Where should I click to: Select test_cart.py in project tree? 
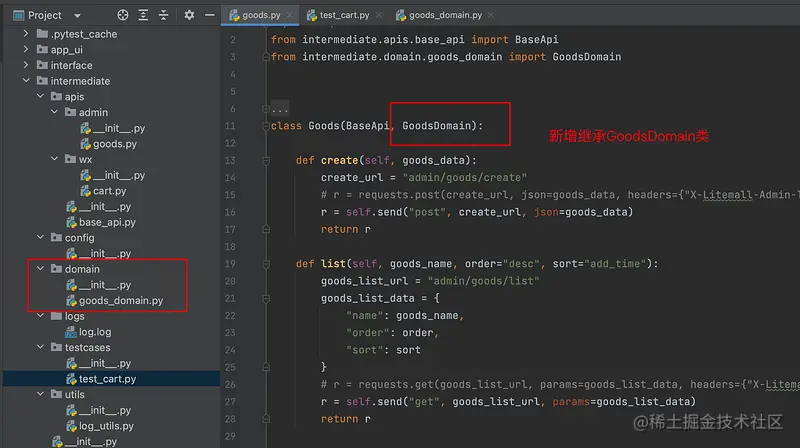(x=107, y=379)
